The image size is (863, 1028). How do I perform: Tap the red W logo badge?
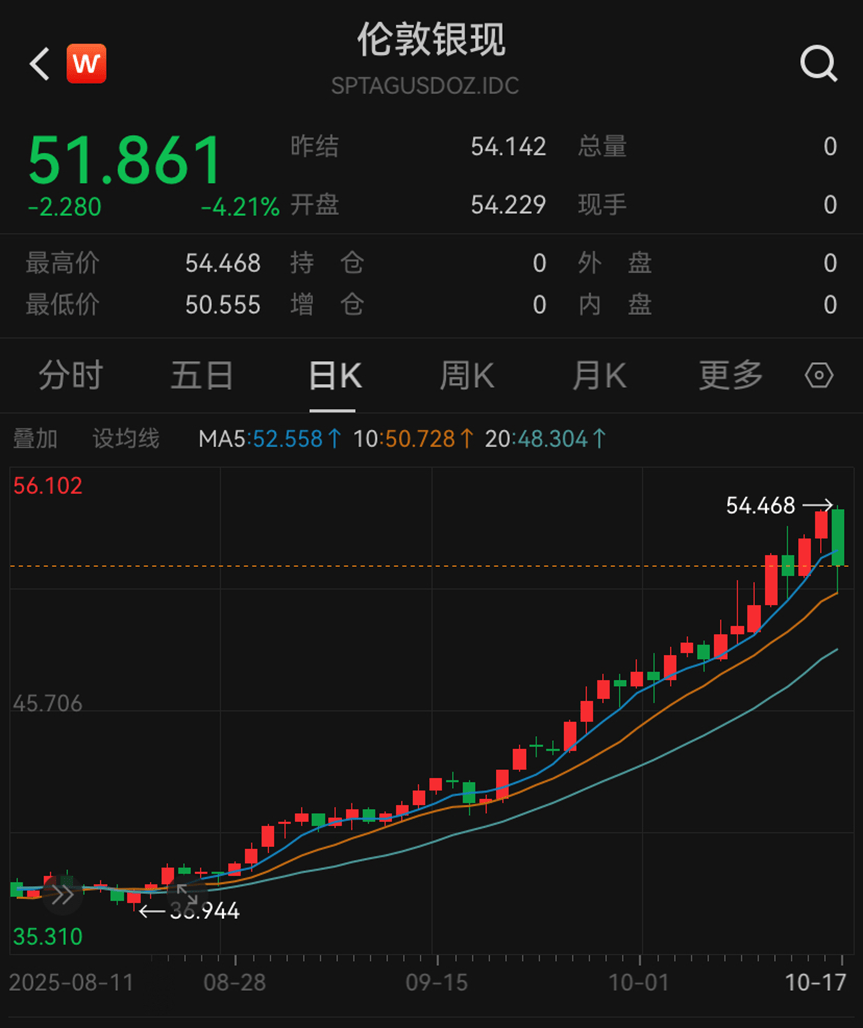[x=86, y=65]
